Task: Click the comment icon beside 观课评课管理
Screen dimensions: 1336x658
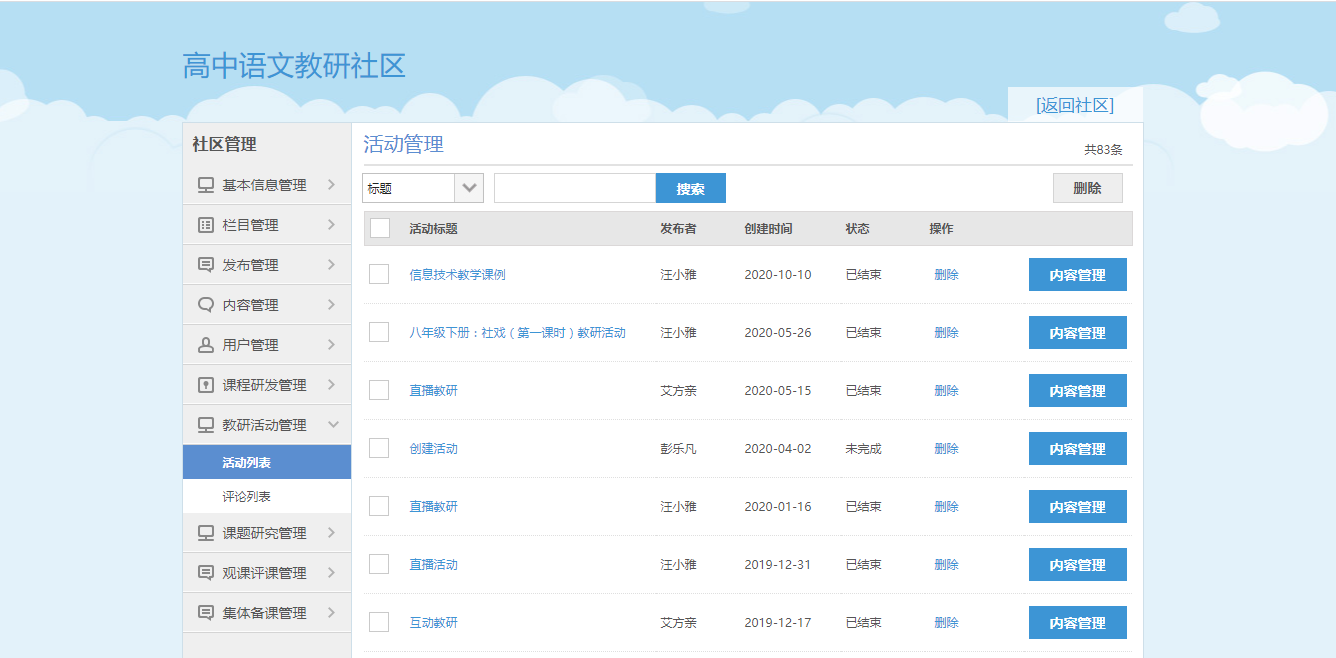Action: pos(206,573)
